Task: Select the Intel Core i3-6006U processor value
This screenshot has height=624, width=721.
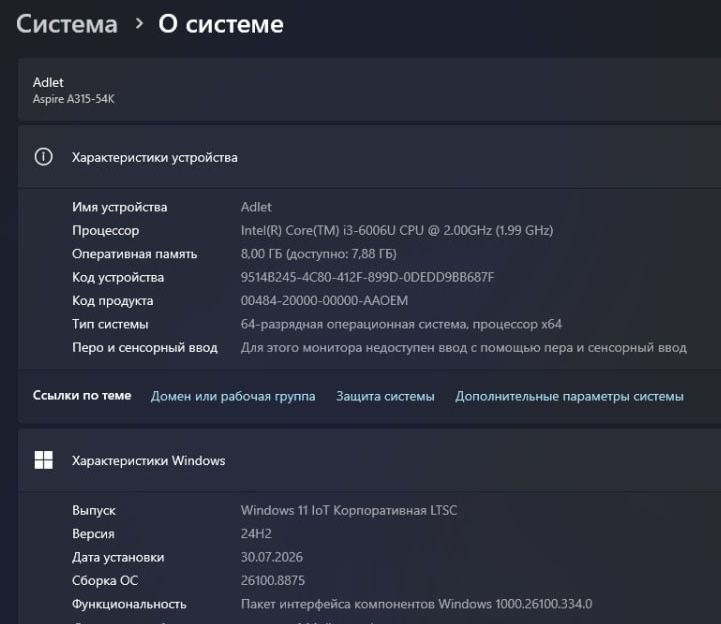Action: (397, 230)
